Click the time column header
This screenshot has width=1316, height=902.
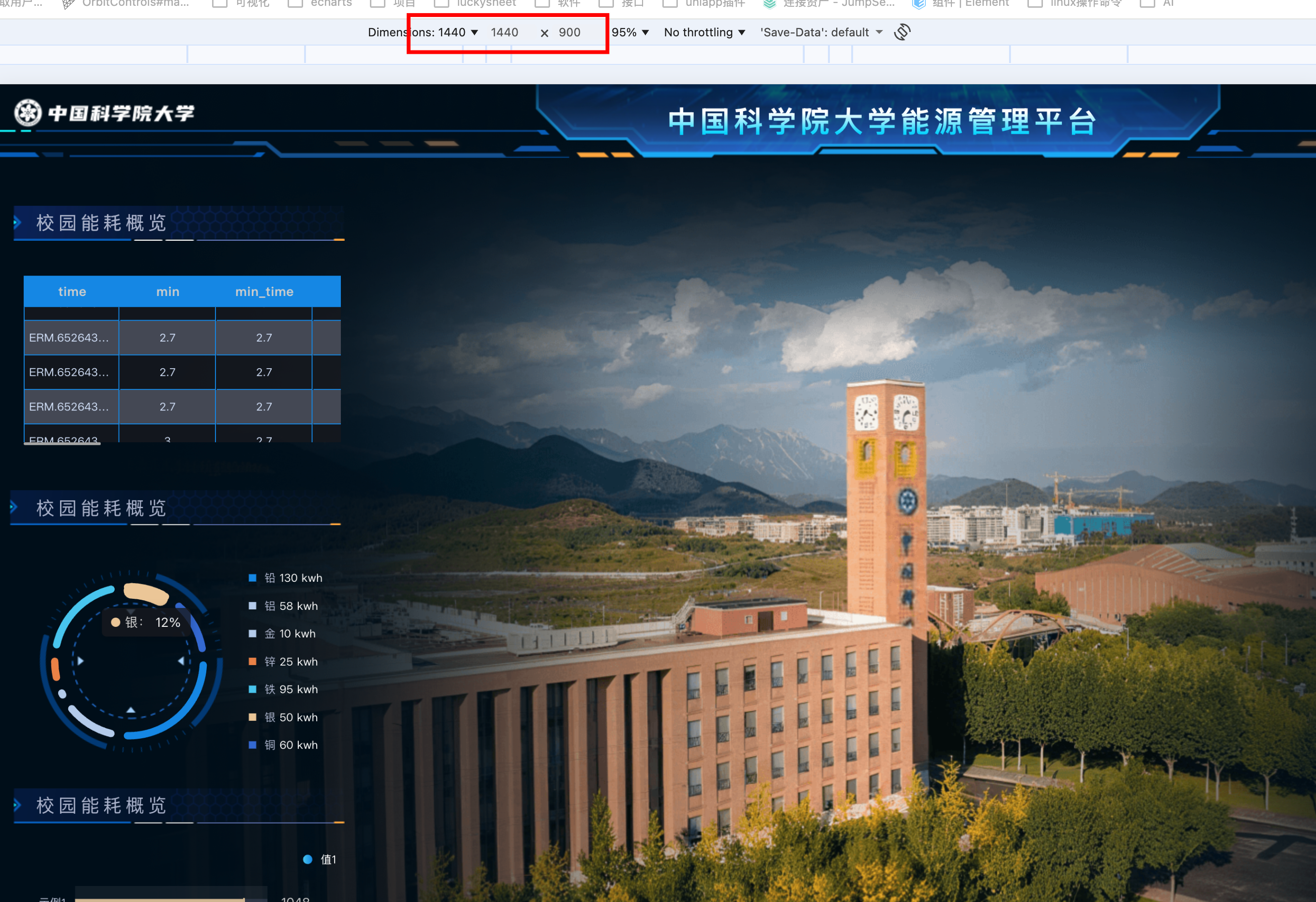point(72,291)
